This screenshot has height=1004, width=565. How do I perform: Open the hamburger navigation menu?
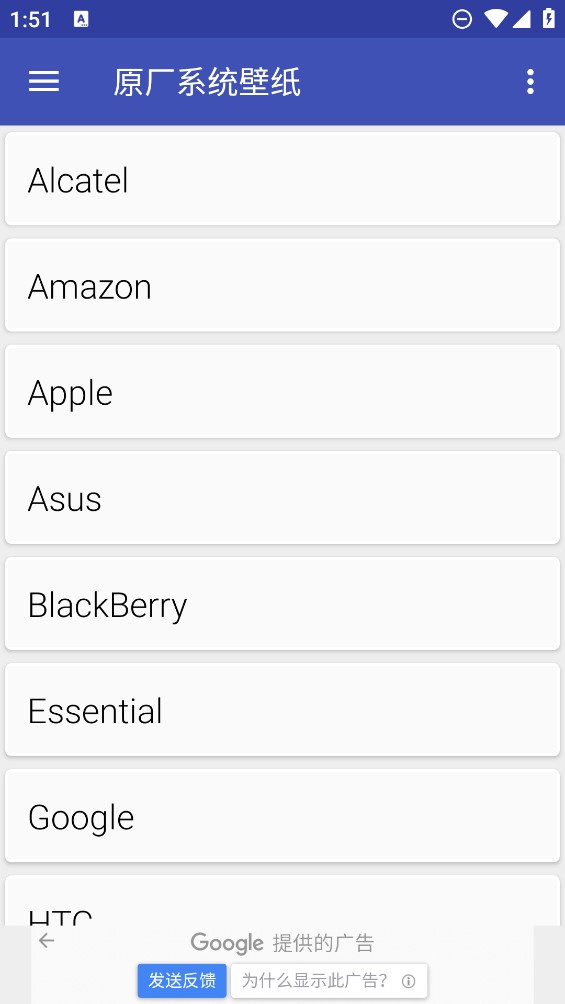click(44, 81)
